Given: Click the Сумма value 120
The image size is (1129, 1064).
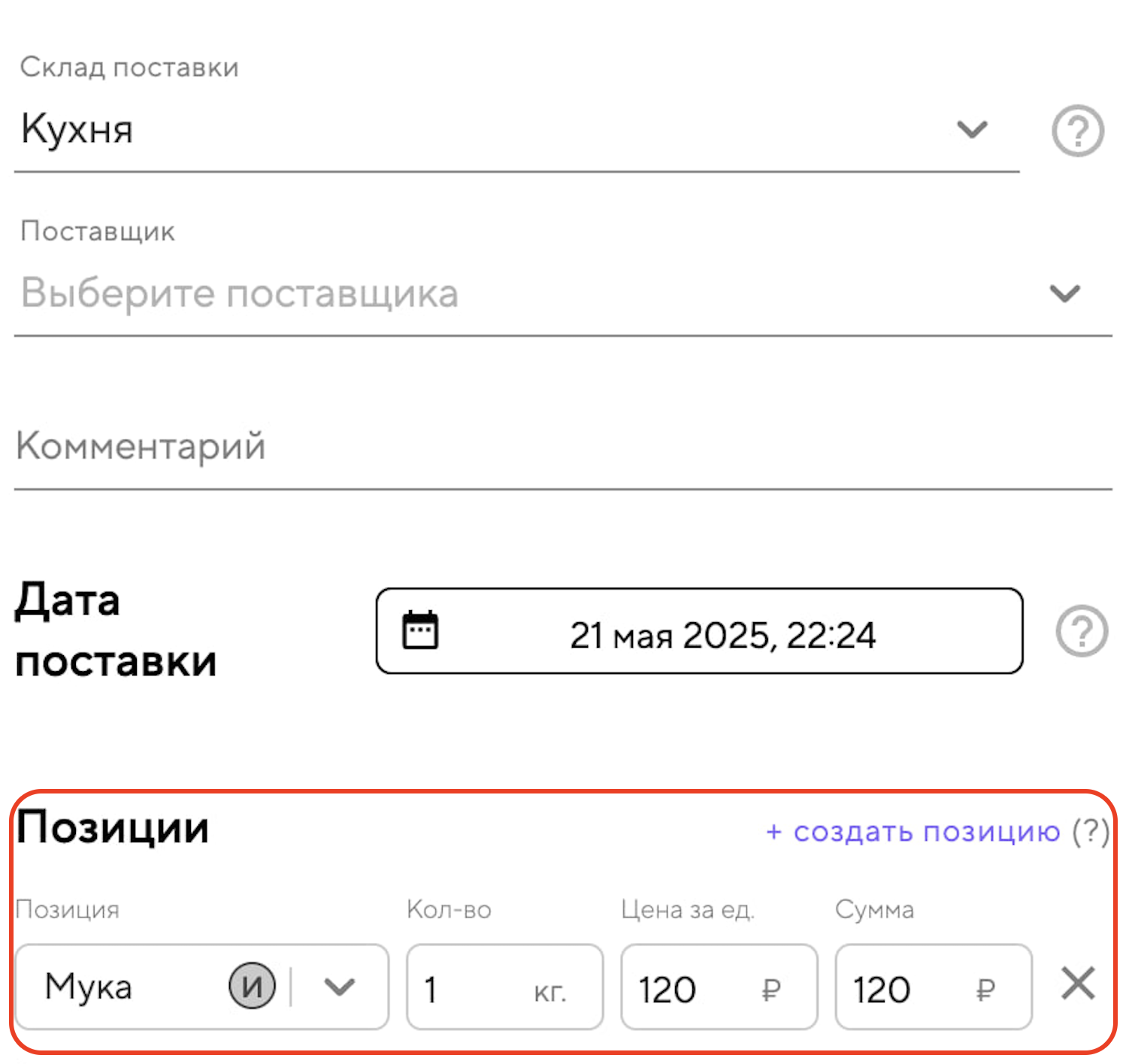Looking at the screenshot, I should (x=882, y=989).
